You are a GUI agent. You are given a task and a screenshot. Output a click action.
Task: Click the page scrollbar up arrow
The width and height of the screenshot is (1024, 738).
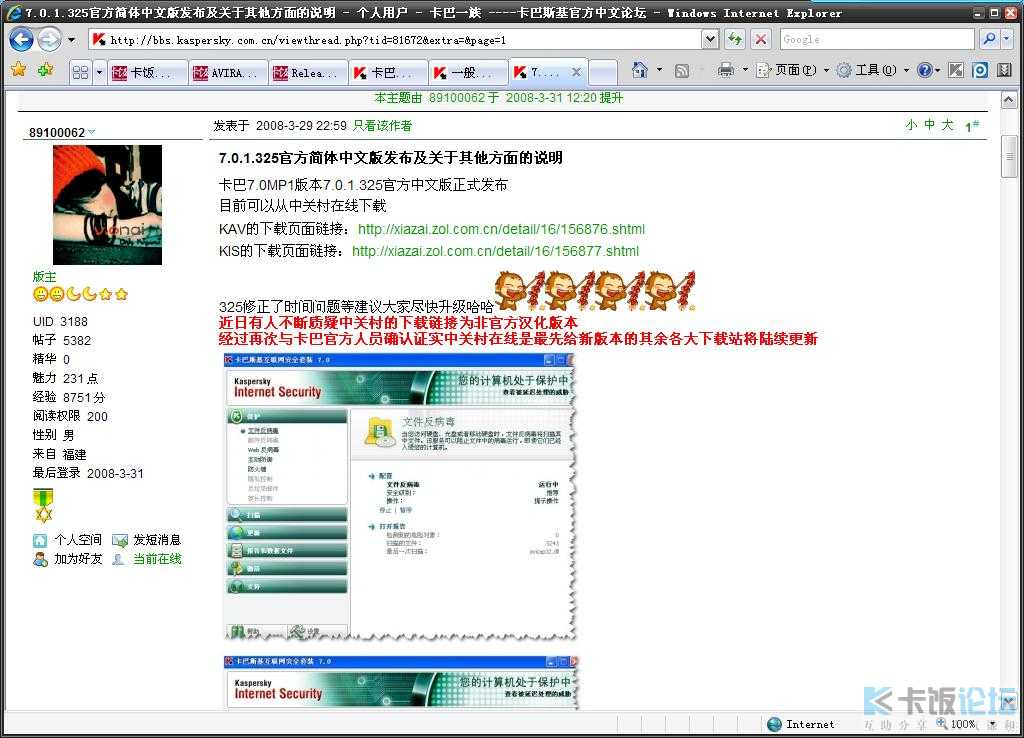[x=1009, y=100]
